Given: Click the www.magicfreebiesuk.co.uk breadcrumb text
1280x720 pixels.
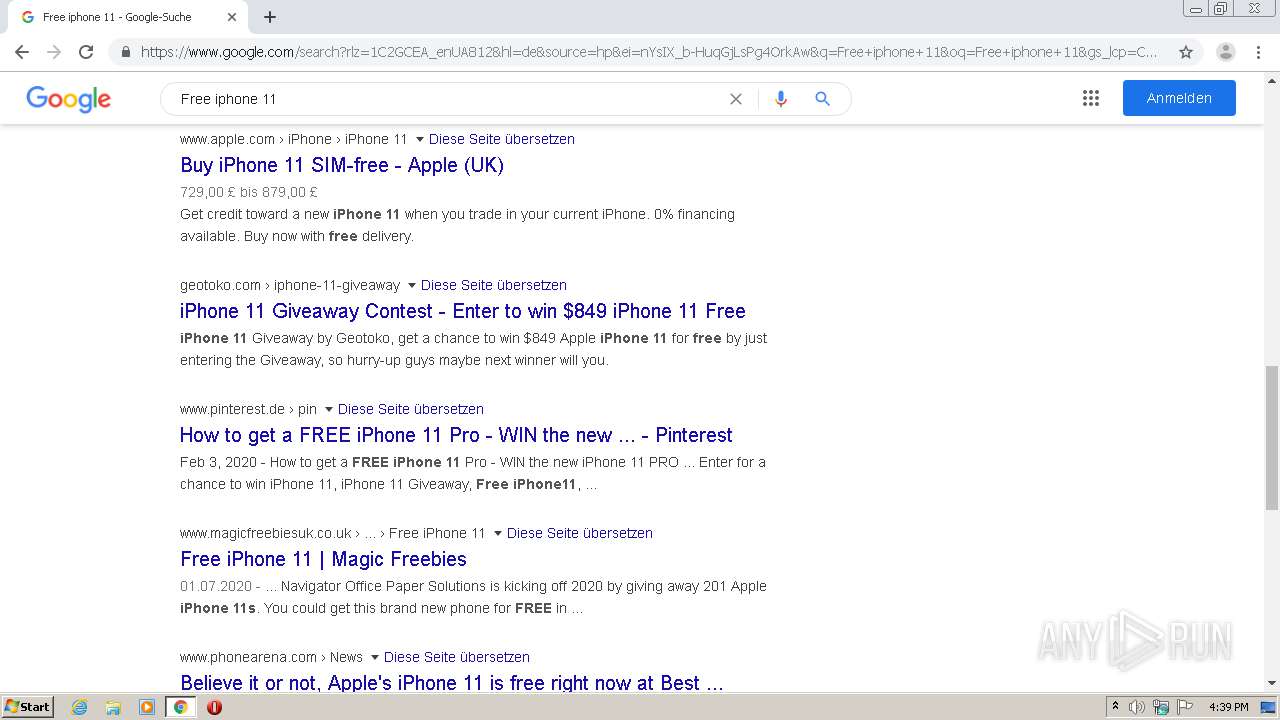Looking at the screenshot, I should coord(266,533).
